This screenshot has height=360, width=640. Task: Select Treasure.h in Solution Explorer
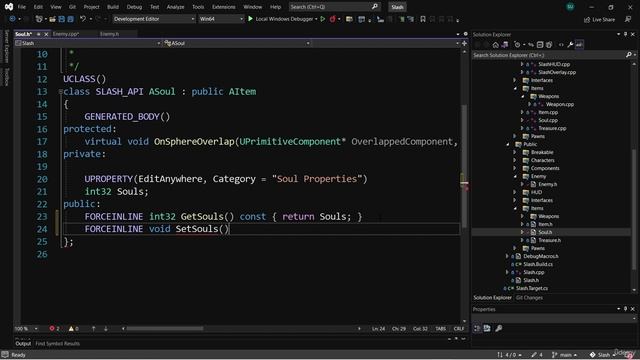pos(549,240)
